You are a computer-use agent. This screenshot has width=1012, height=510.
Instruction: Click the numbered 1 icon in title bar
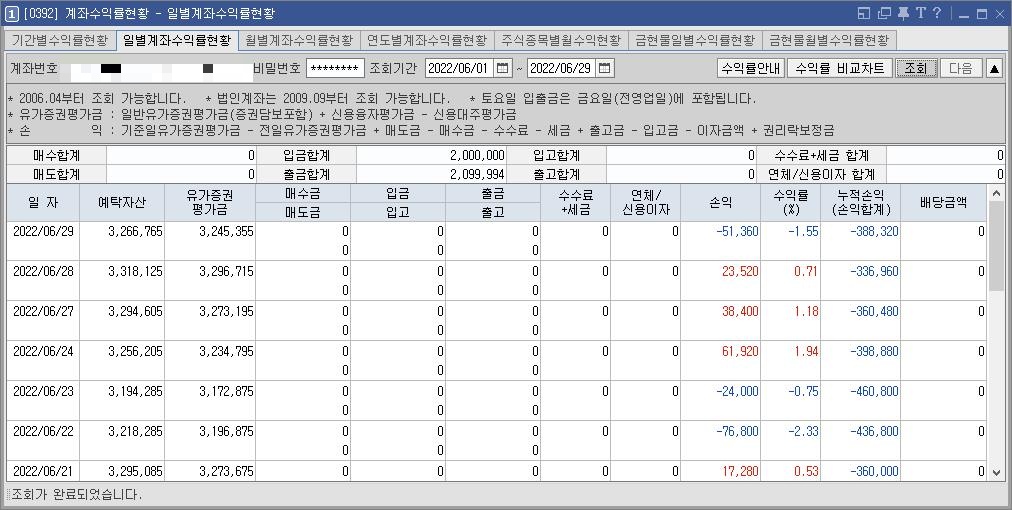(12, 14)
